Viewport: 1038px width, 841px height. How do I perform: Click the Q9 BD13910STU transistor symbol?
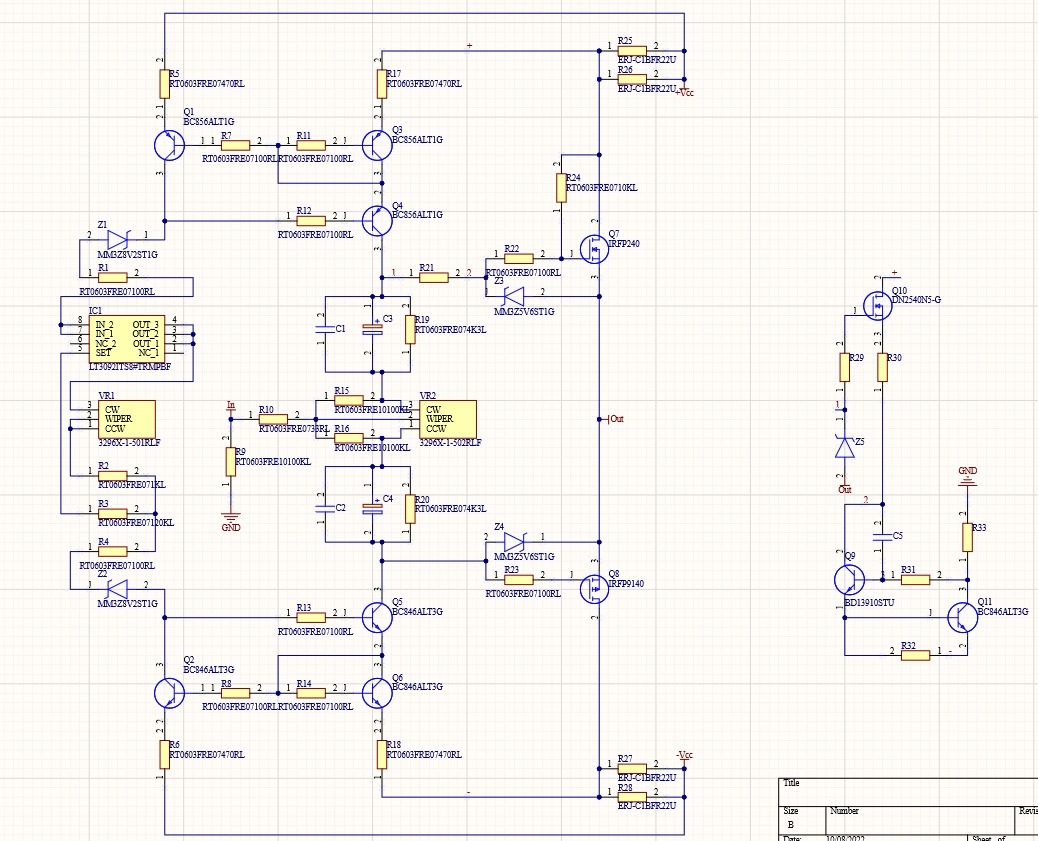[849, 580]
